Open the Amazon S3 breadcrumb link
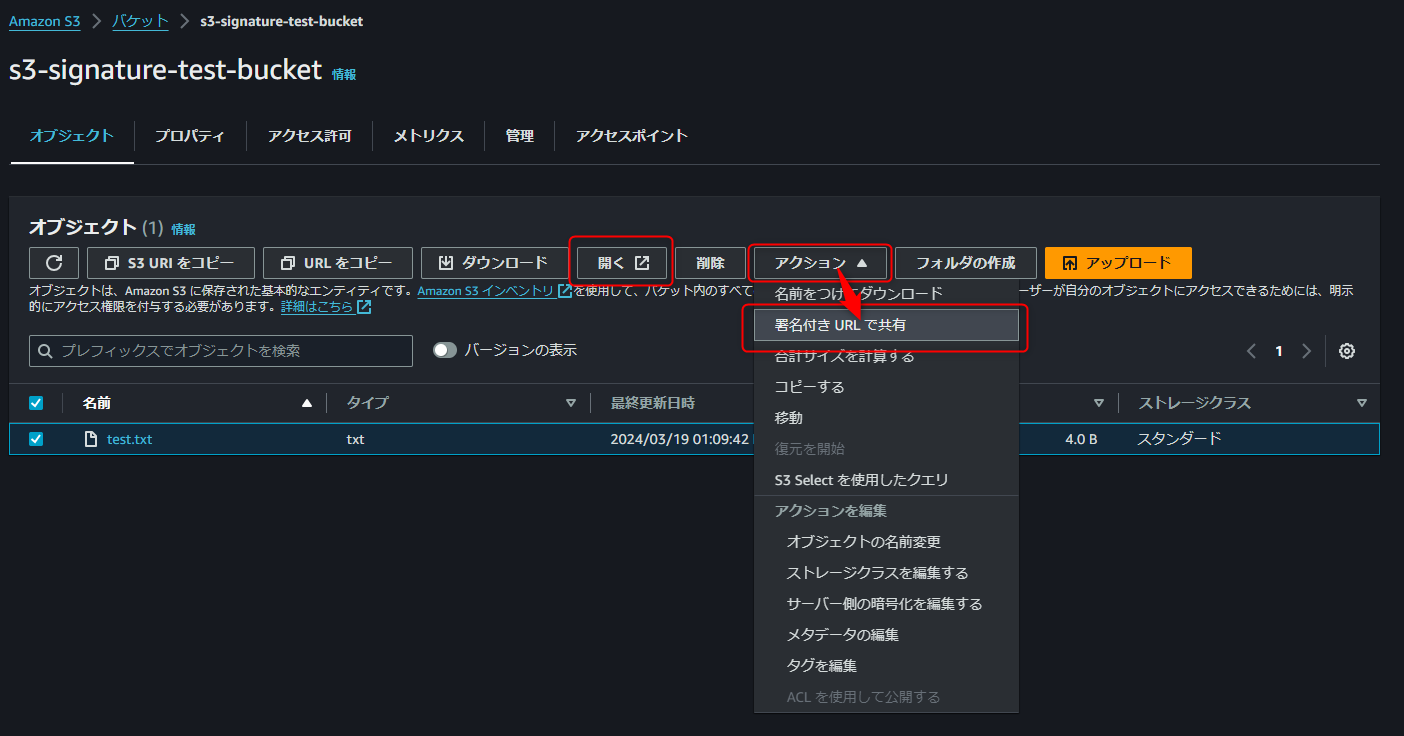 (45, 21)
